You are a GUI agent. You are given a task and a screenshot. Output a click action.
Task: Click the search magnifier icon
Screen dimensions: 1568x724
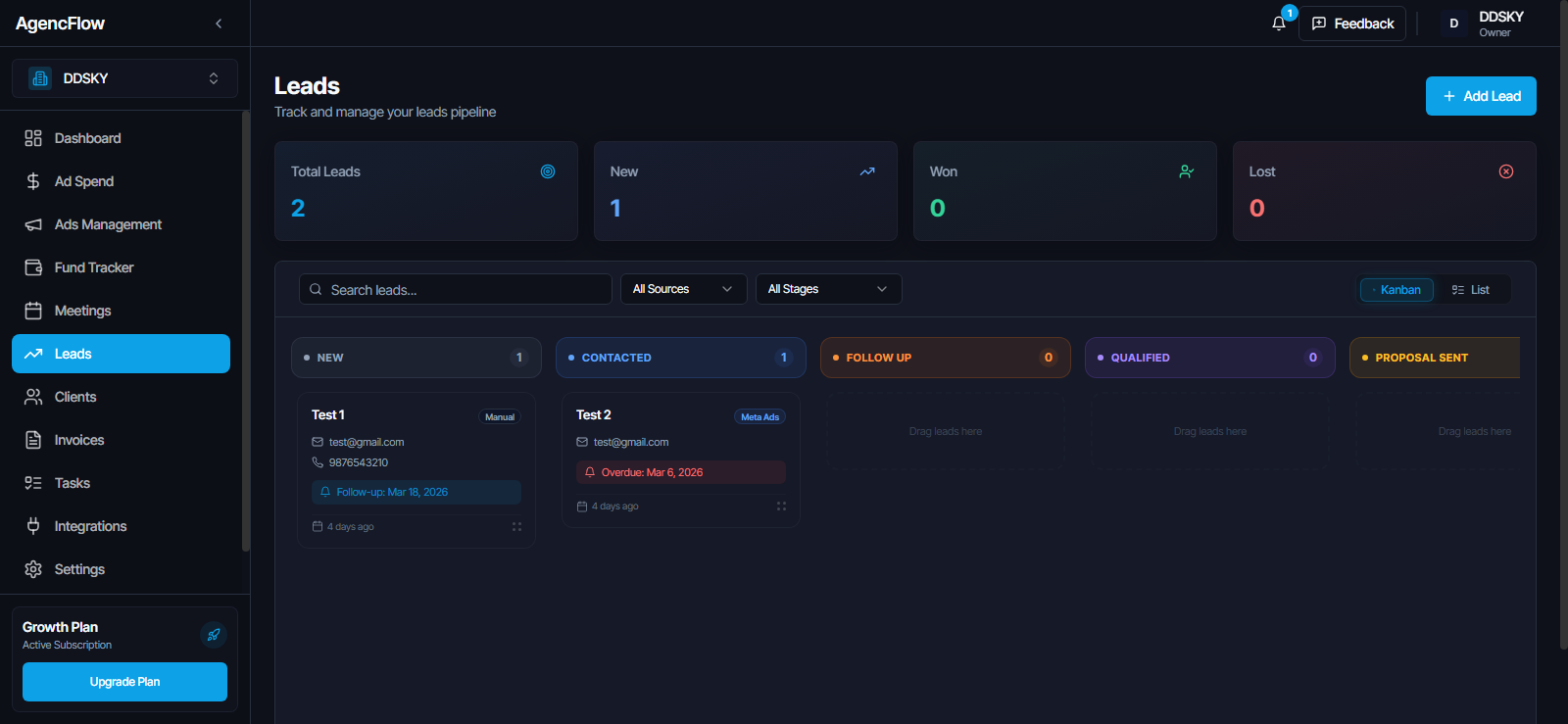tap(316, 290)
